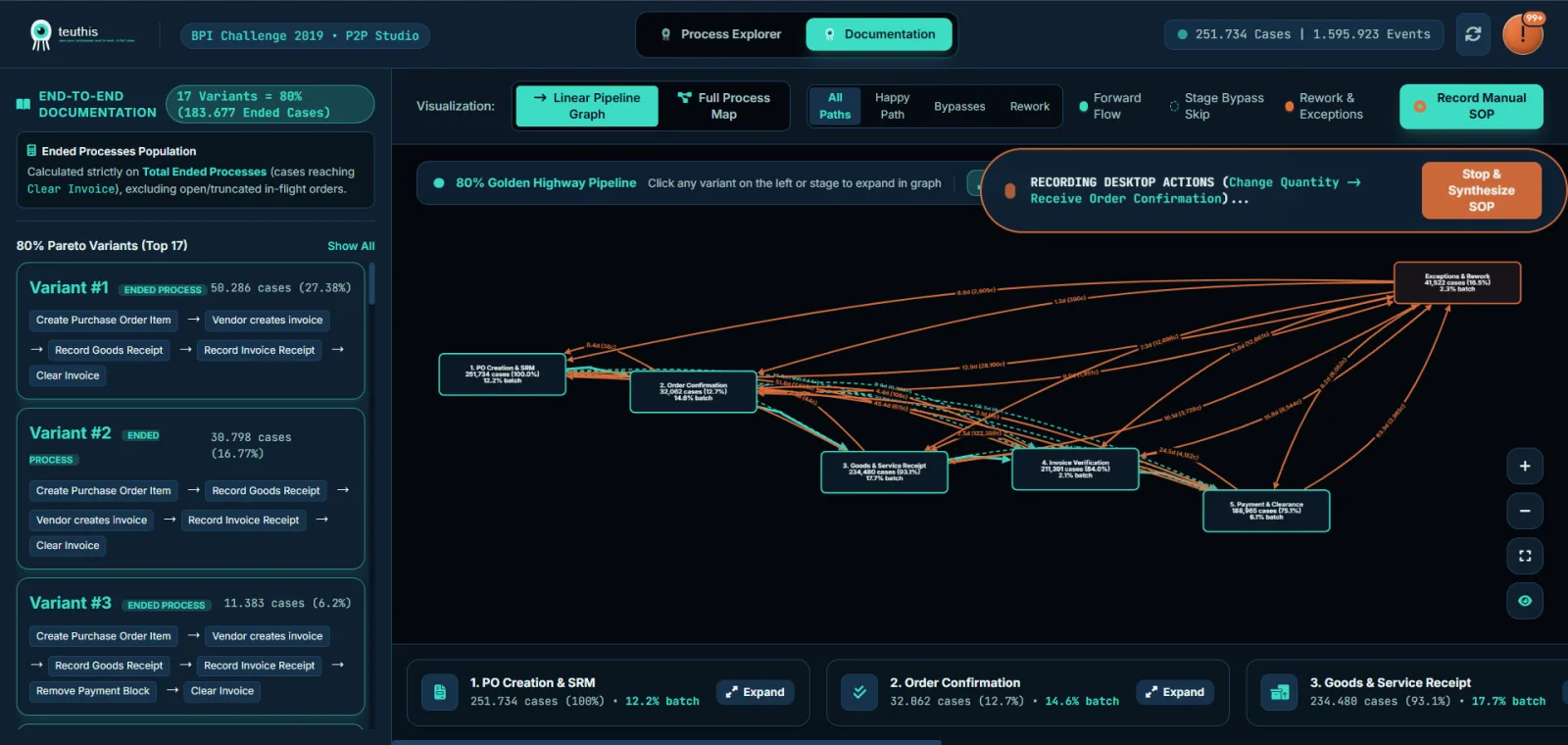Click the refresh data icon button
Screen dimensions: 1568x745
[1473, 34]
